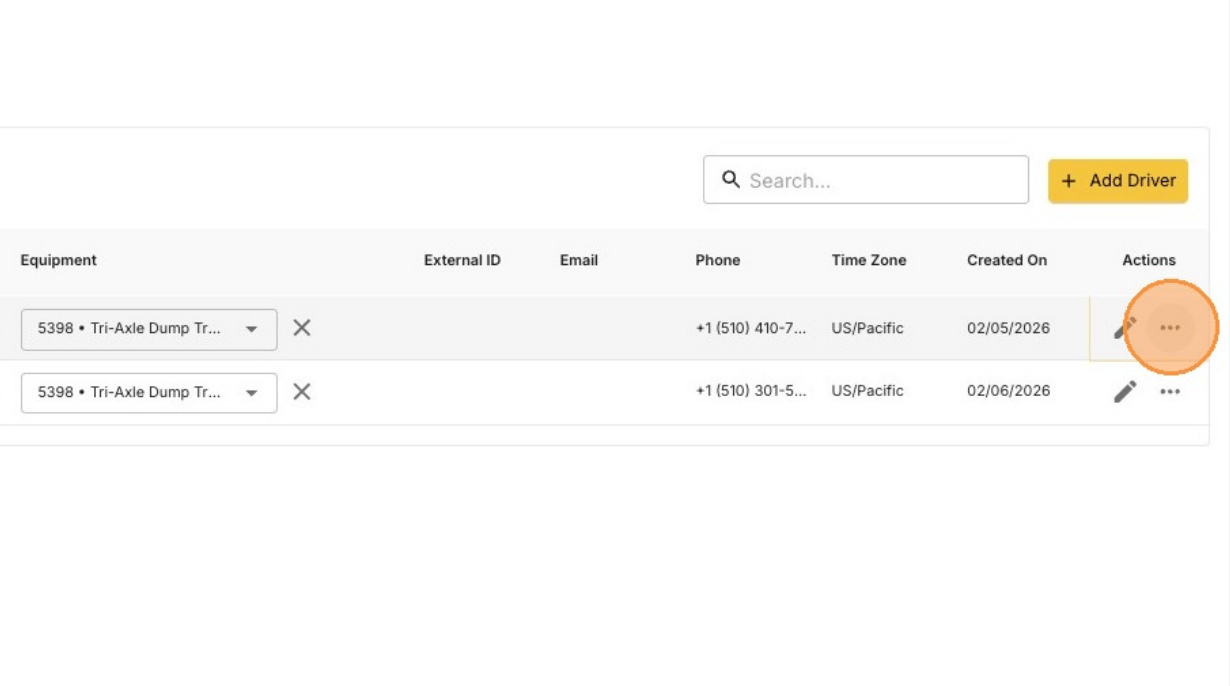Viewport: 1230px width, 686px height.
Task: Edit driver with pencil in 02/06/2026 row
Action: click(x=1125, y=392)
